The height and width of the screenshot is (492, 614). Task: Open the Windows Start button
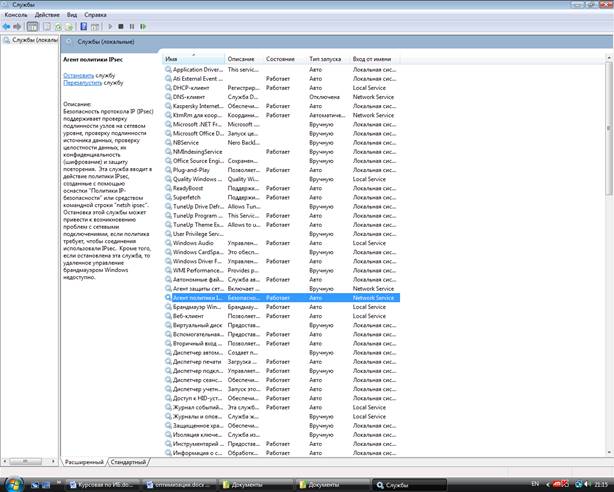pos(12,483)
